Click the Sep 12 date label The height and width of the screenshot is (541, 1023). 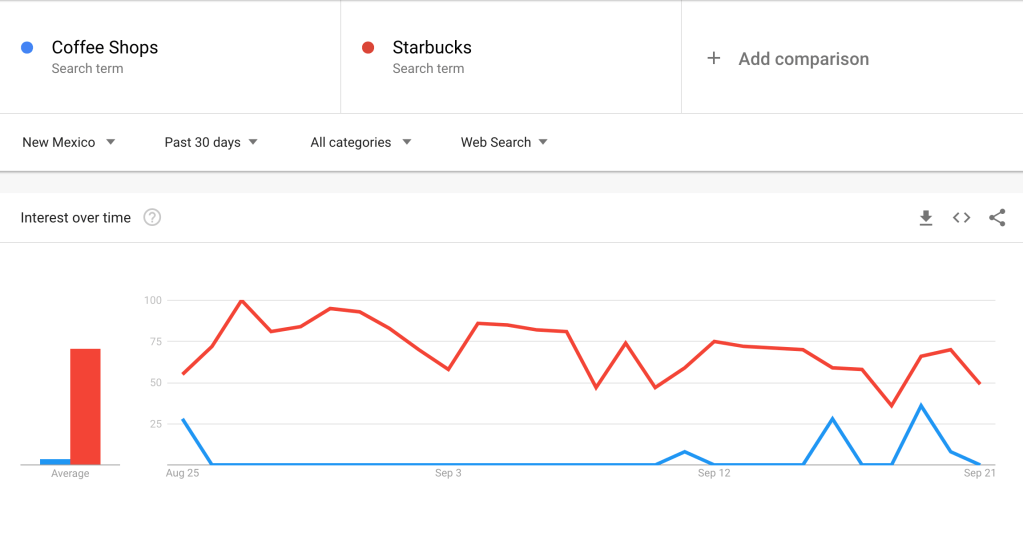[x=714, y=473]
